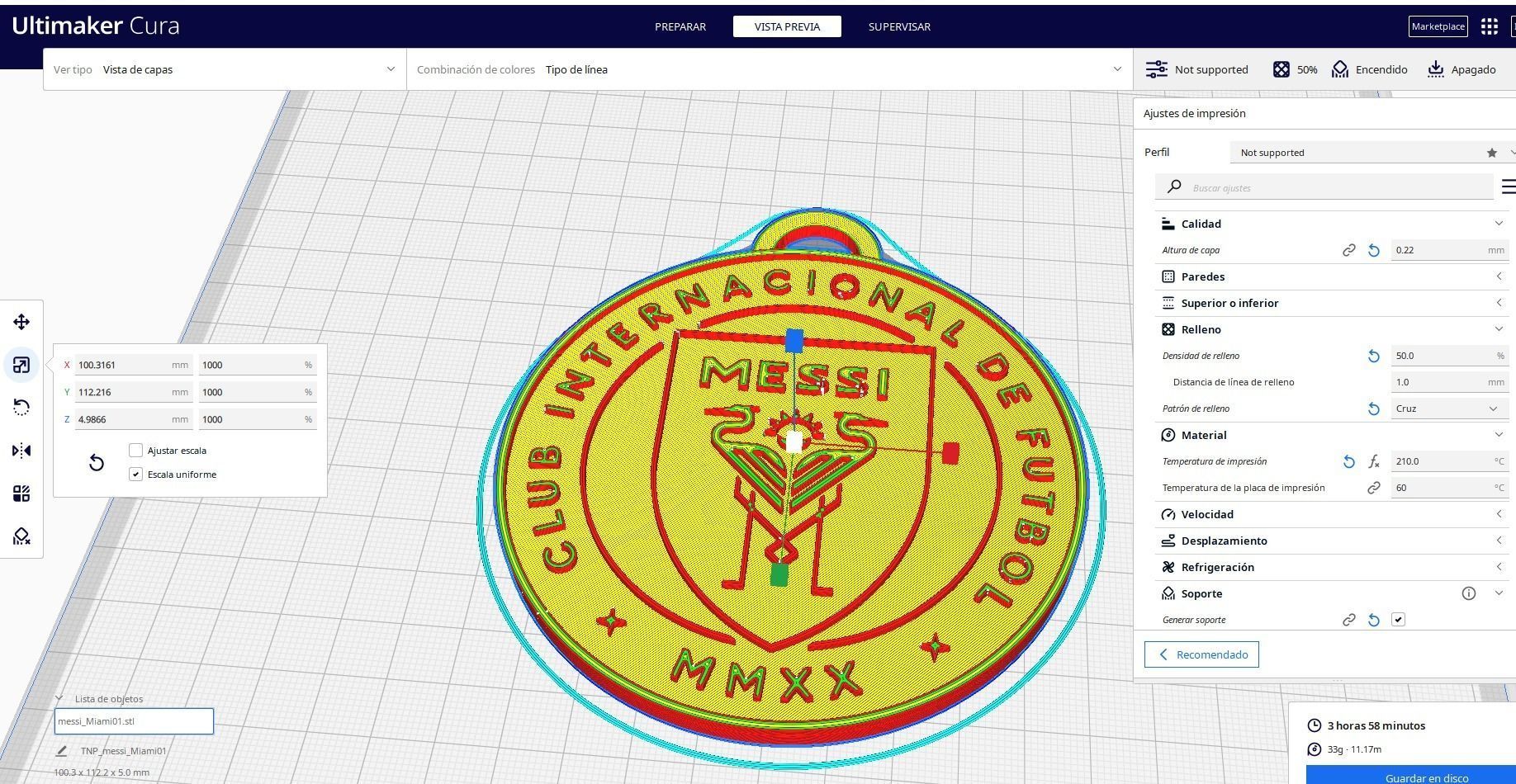Click the Temperatura de impresión 210.0 field
This screenshot has height=784, width=1516.
coord(1449,461)
